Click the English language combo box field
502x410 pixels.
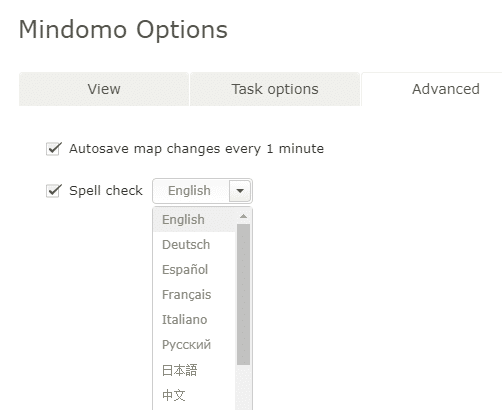[202, 191]
